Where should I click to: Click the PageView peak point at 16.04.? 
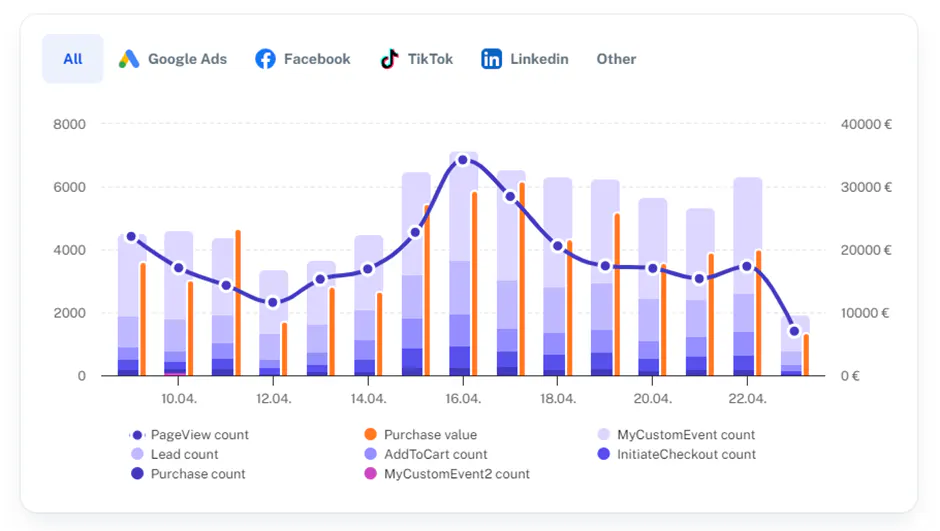(463, 160)
